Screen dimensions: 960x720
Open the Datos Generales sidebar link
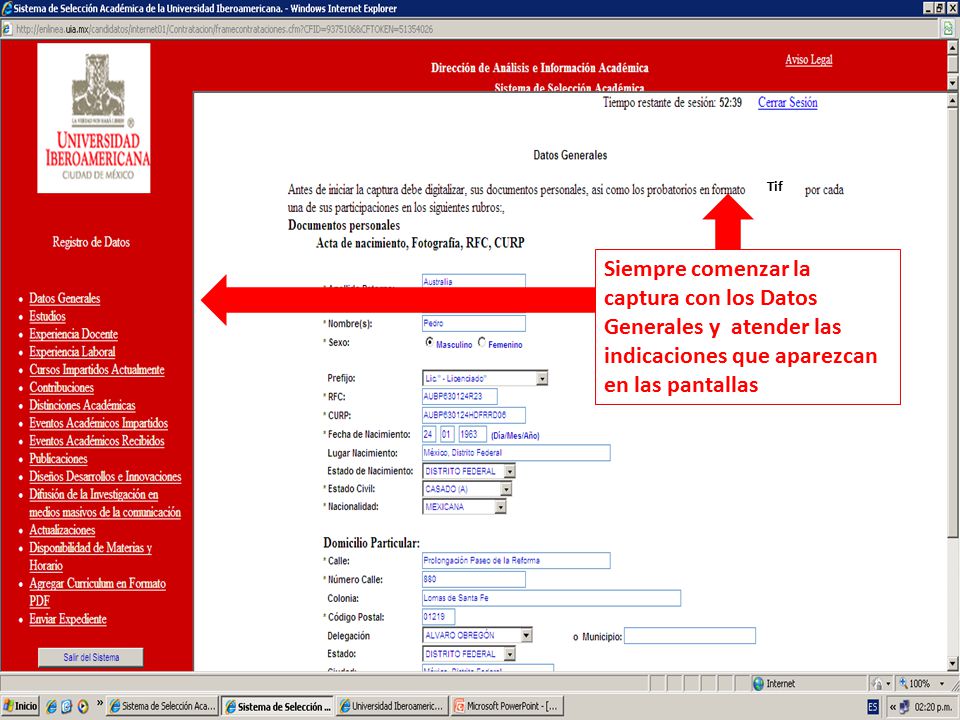tap(64, 298)
